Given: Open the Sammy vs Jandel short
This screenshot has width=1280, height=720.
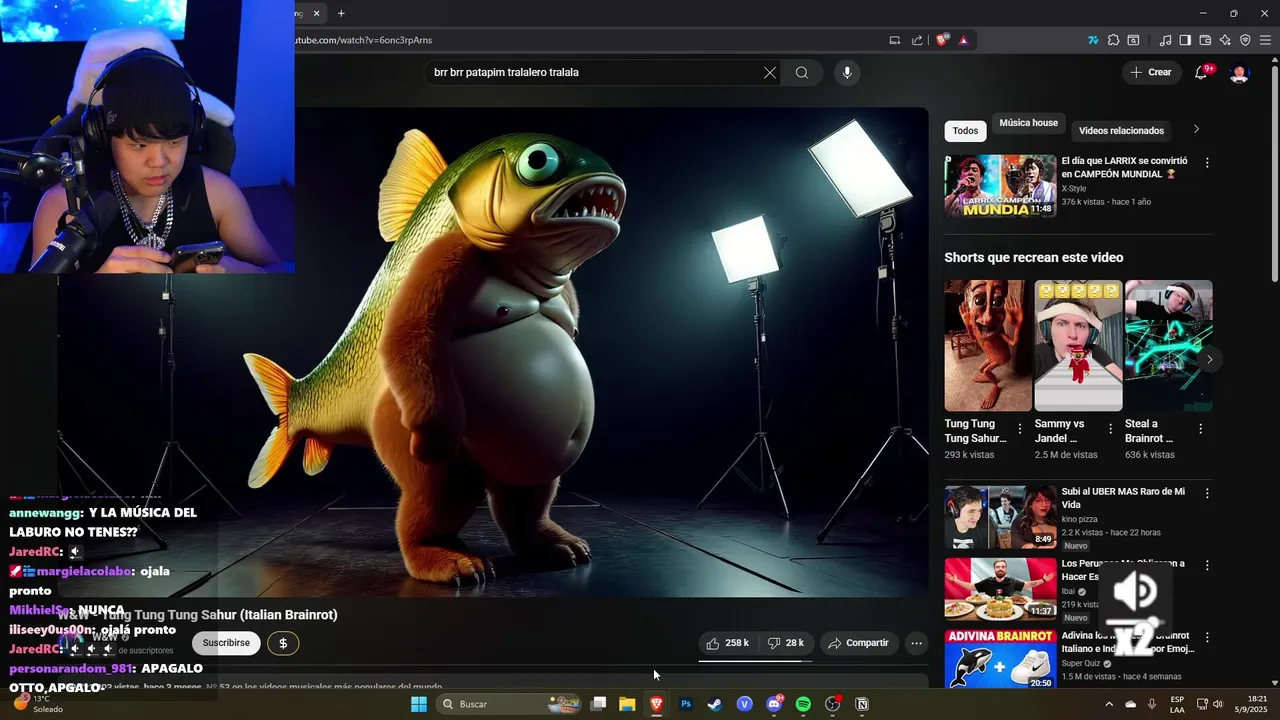Looking at the screenshot, I should pos(1078,346).
